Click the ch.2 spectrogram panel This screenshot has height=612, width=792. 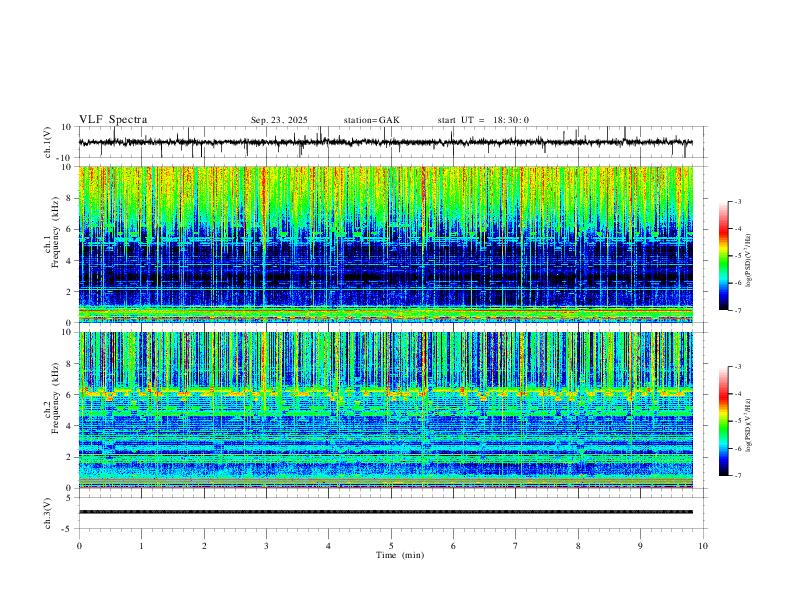[386, 410]
